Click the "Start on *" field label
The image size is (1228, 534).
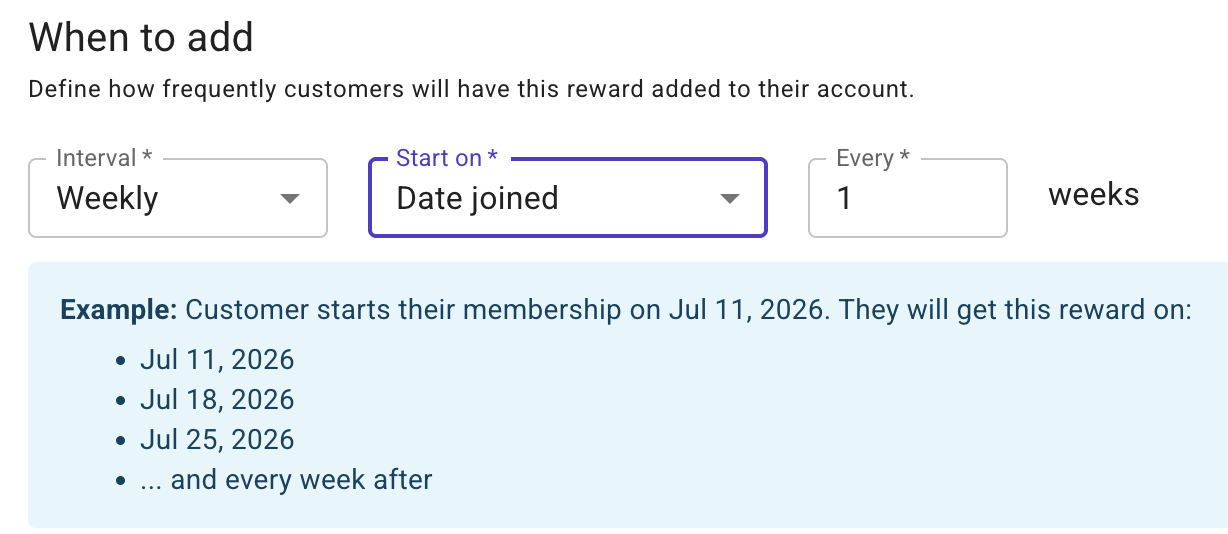click(x=447, y=158)
